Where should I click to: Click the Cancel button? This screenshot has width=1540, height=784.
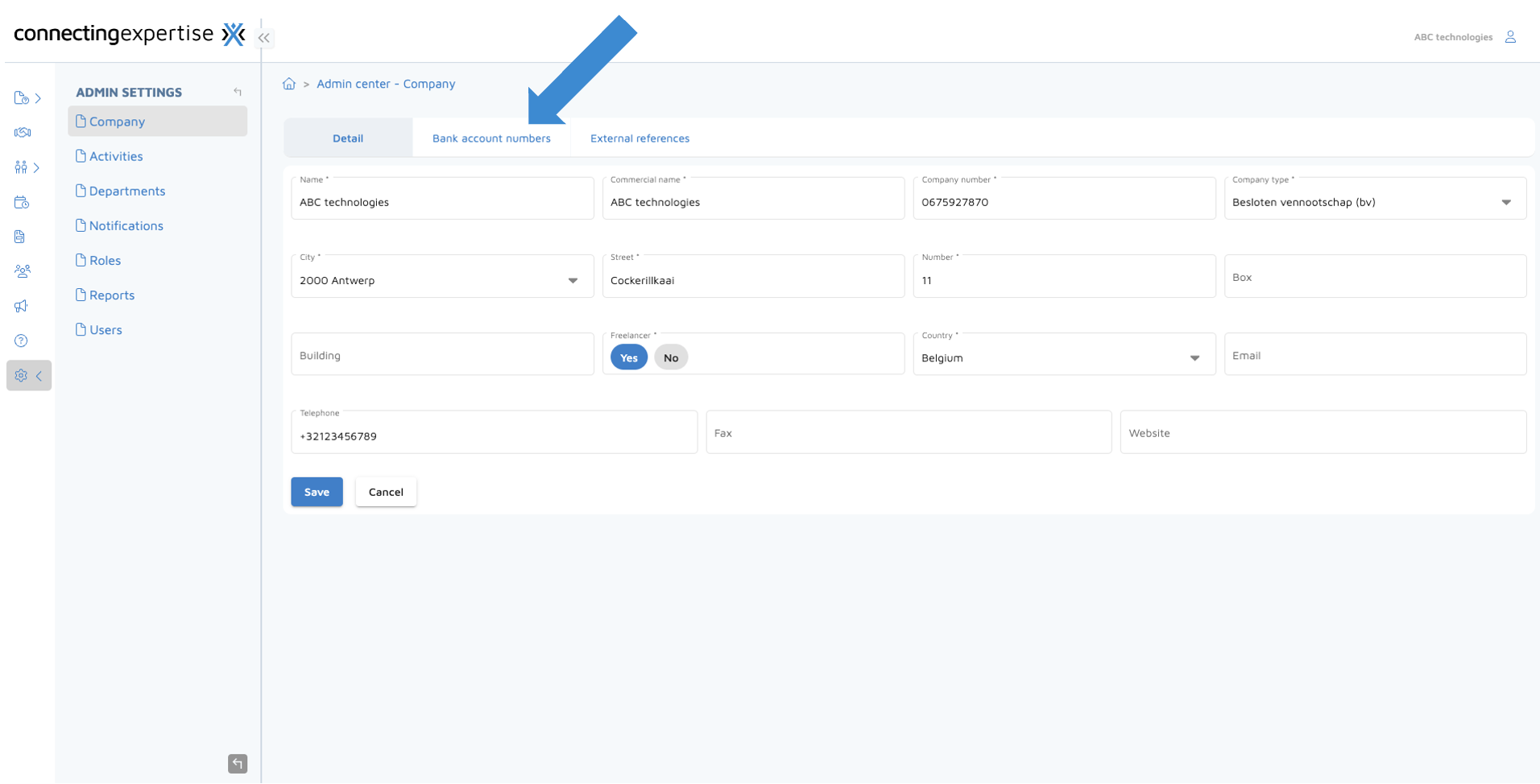coord(386,492)
